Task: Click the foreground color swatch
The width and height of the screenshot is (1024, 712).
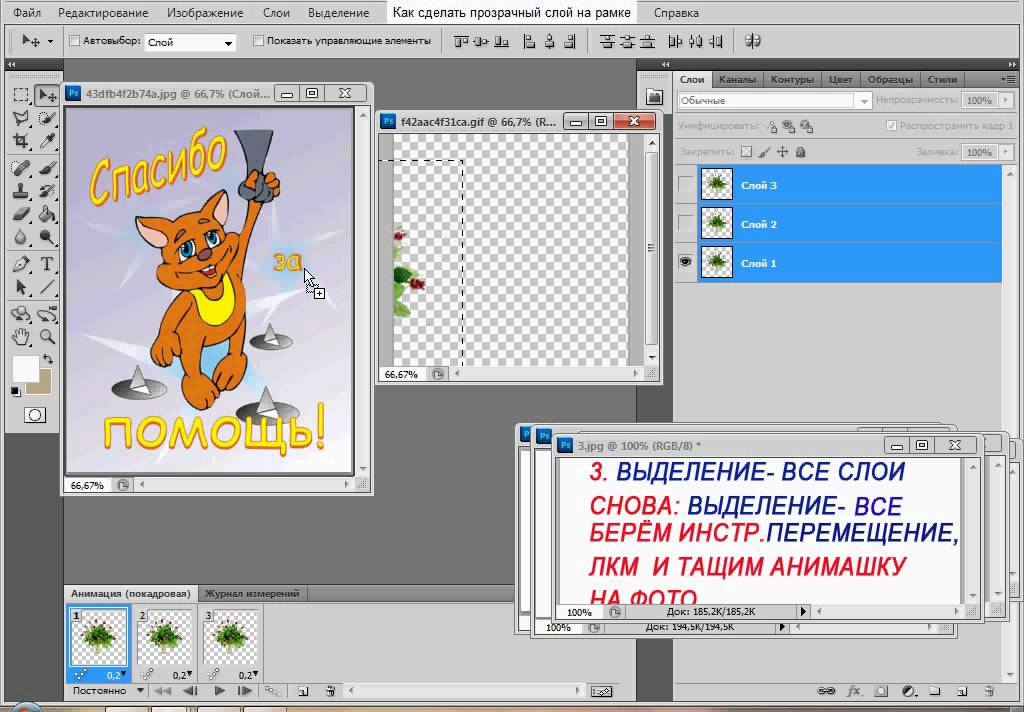Action: point(25,369)
